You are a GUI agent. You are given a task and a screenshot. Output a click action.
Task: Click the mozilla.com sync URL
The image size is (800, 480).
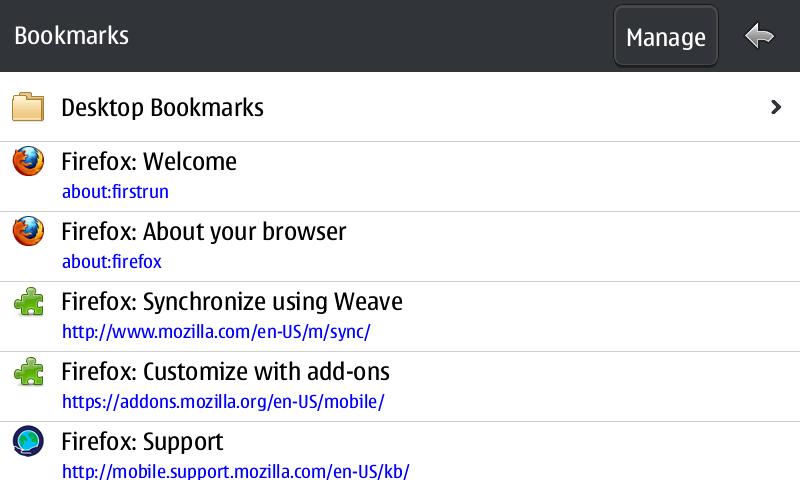coord(216,332)
